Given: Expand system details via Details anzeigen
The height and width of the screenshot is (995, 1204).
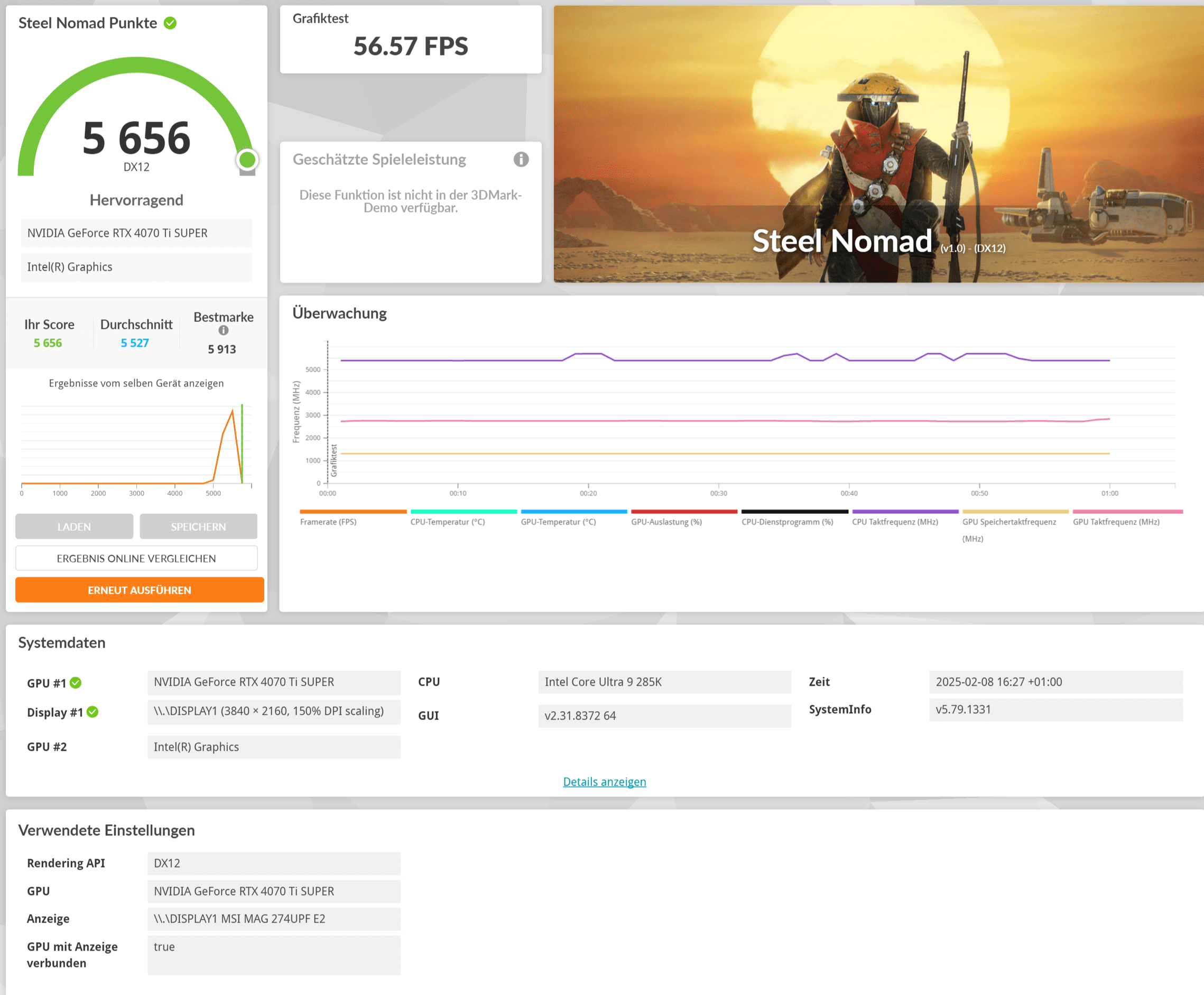Looking at the screenshot, I should 604,782.
